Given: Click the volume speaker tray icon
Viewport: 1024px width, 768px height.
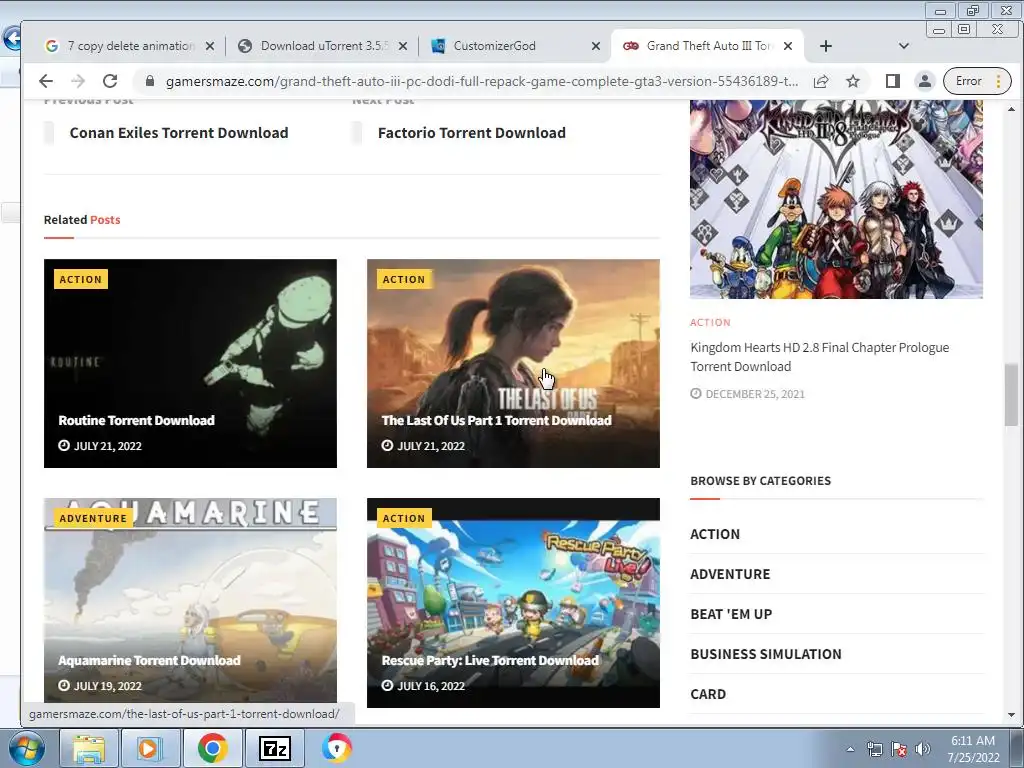Looking at the screenshot, I should [x=922, y=749].
